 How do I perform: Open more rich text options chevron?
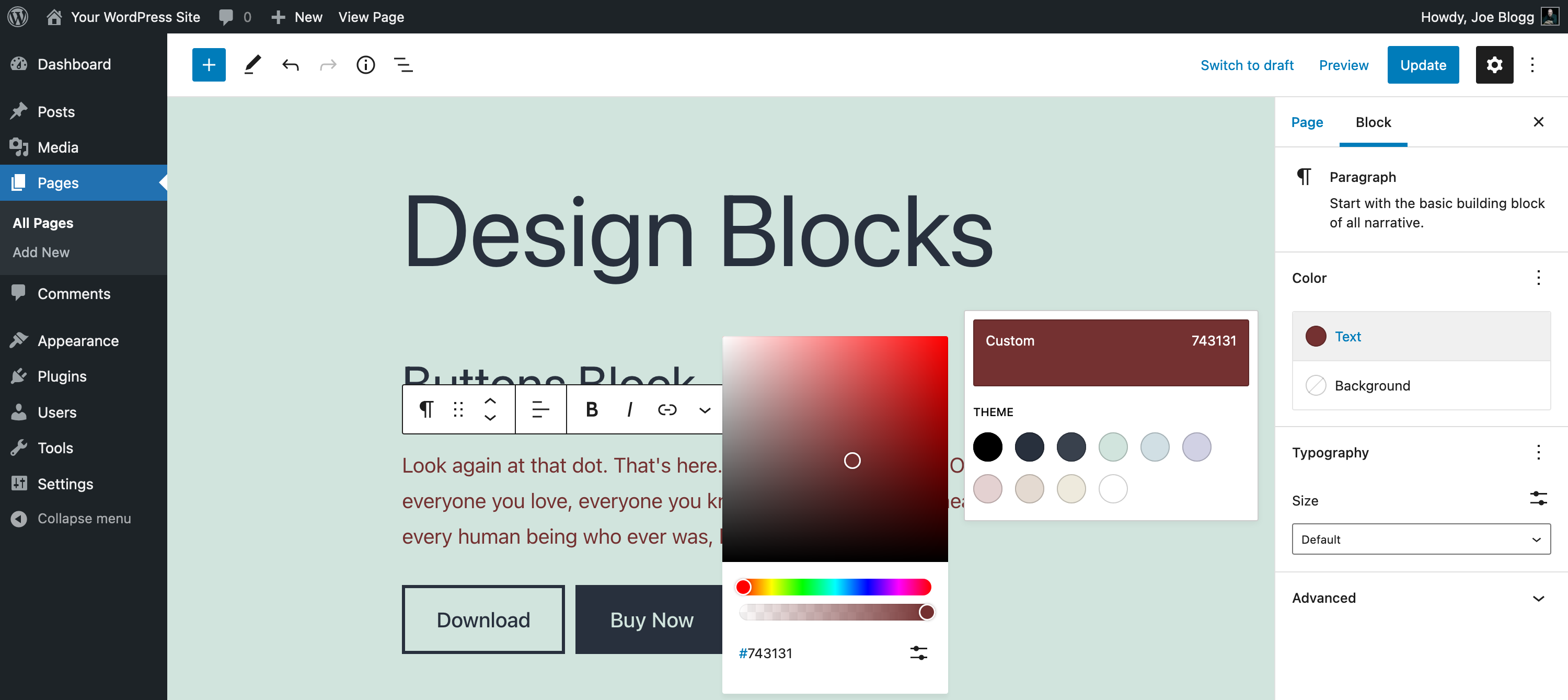[x=704, y=410]
